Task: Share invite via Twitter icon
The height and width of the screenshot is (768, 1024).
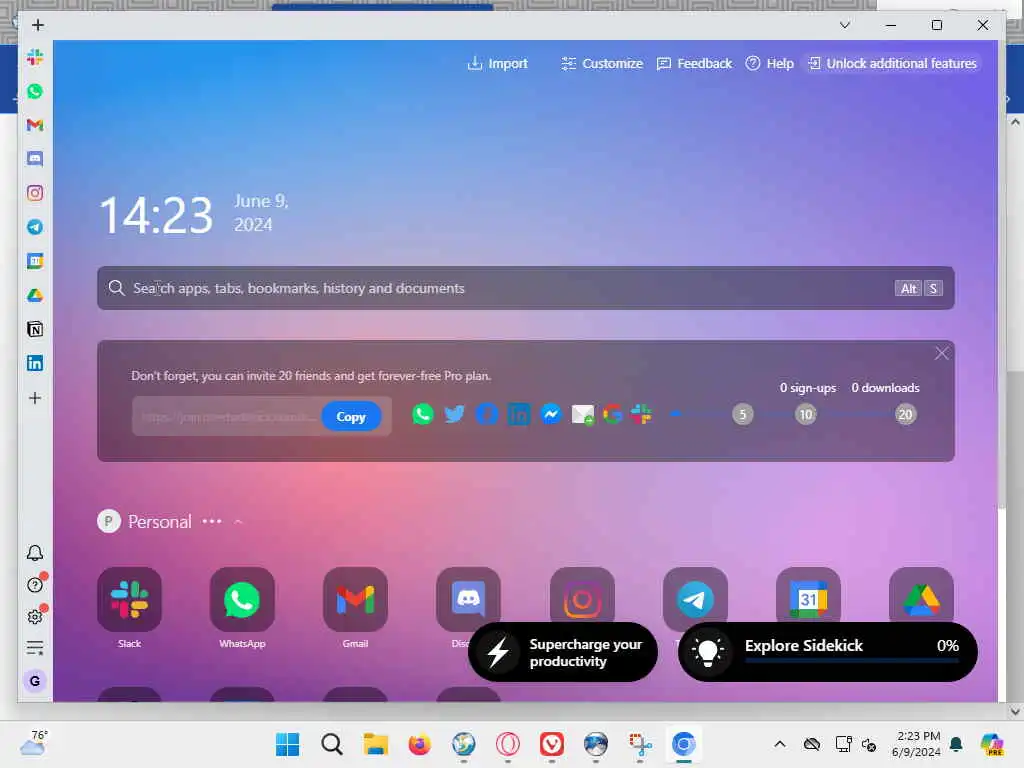Action: coord(455,414)
